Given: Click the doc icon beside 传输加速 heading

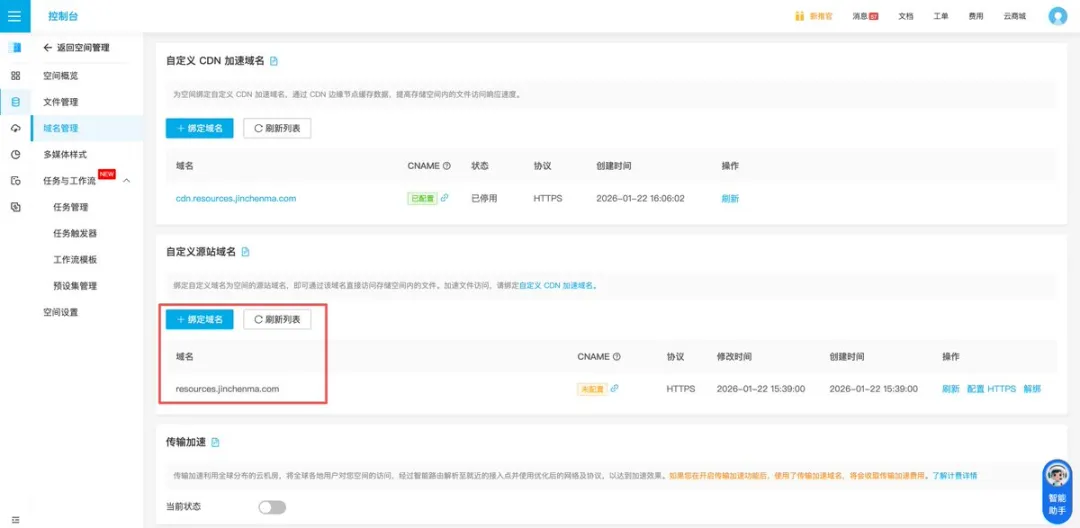Looking at the screenshot, I should [215, 442].
